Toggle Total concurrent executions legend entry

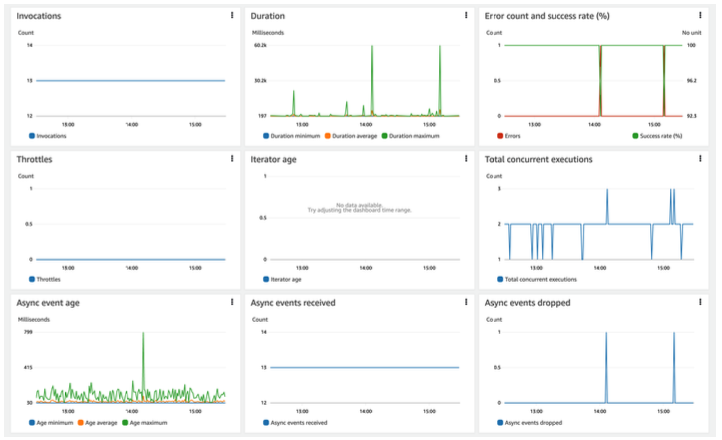click(x=537, y=279)
